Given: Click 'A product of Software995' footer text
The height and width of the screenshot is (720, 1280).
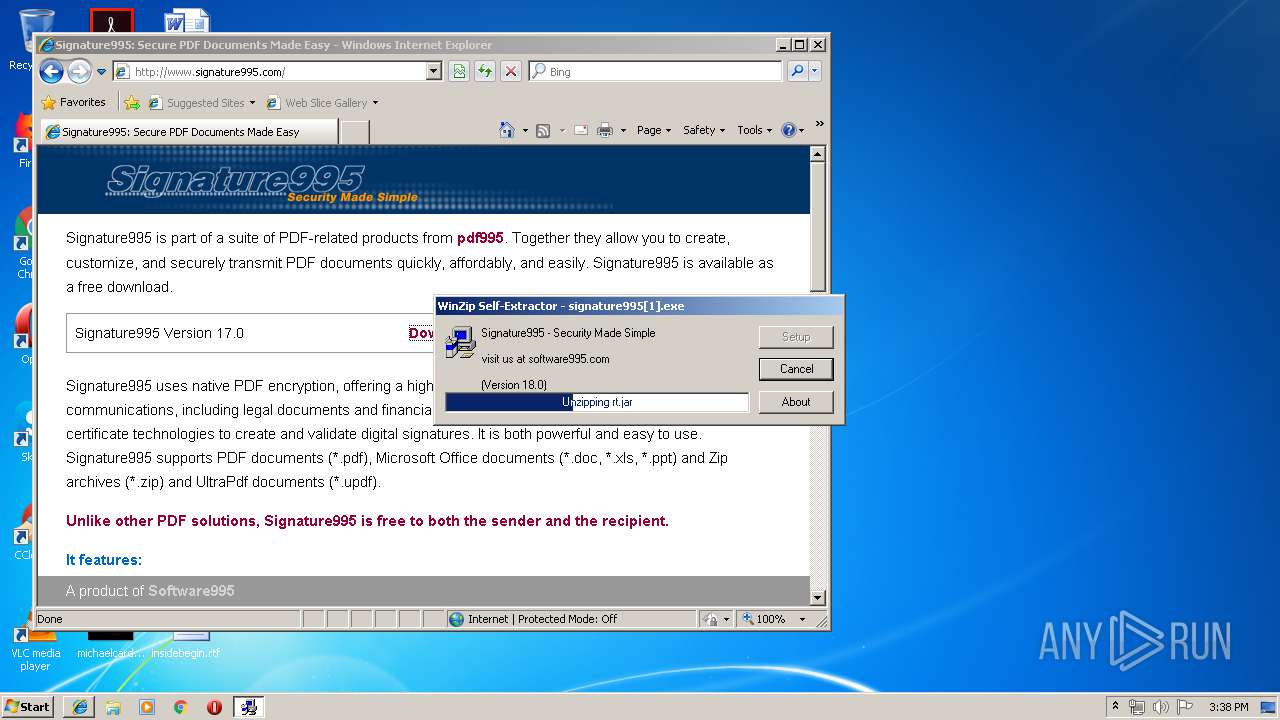Looking at the screenshot, I should click(150, 591).
